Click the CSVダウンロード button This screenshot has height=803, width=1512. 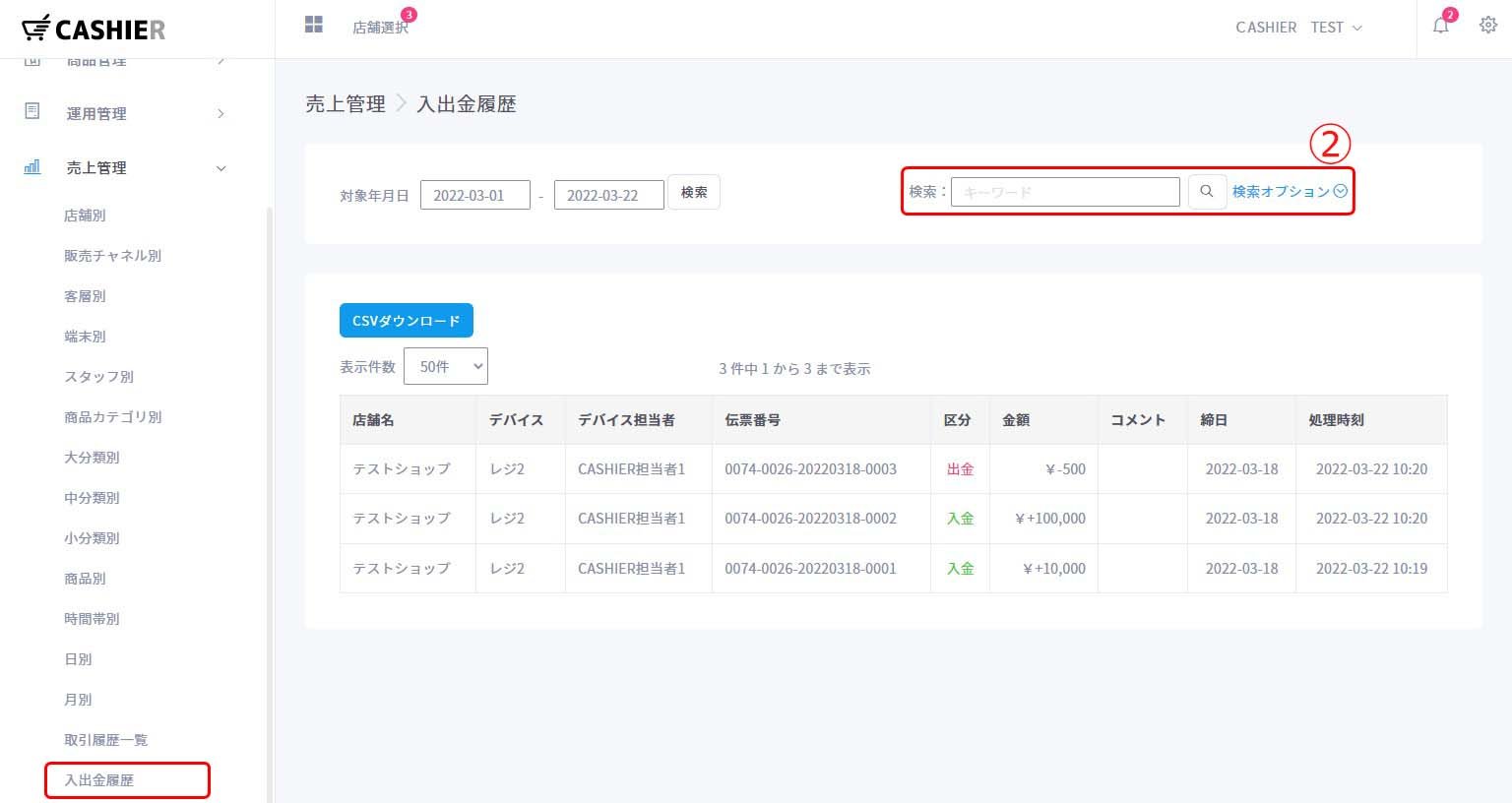click(407, 321)
